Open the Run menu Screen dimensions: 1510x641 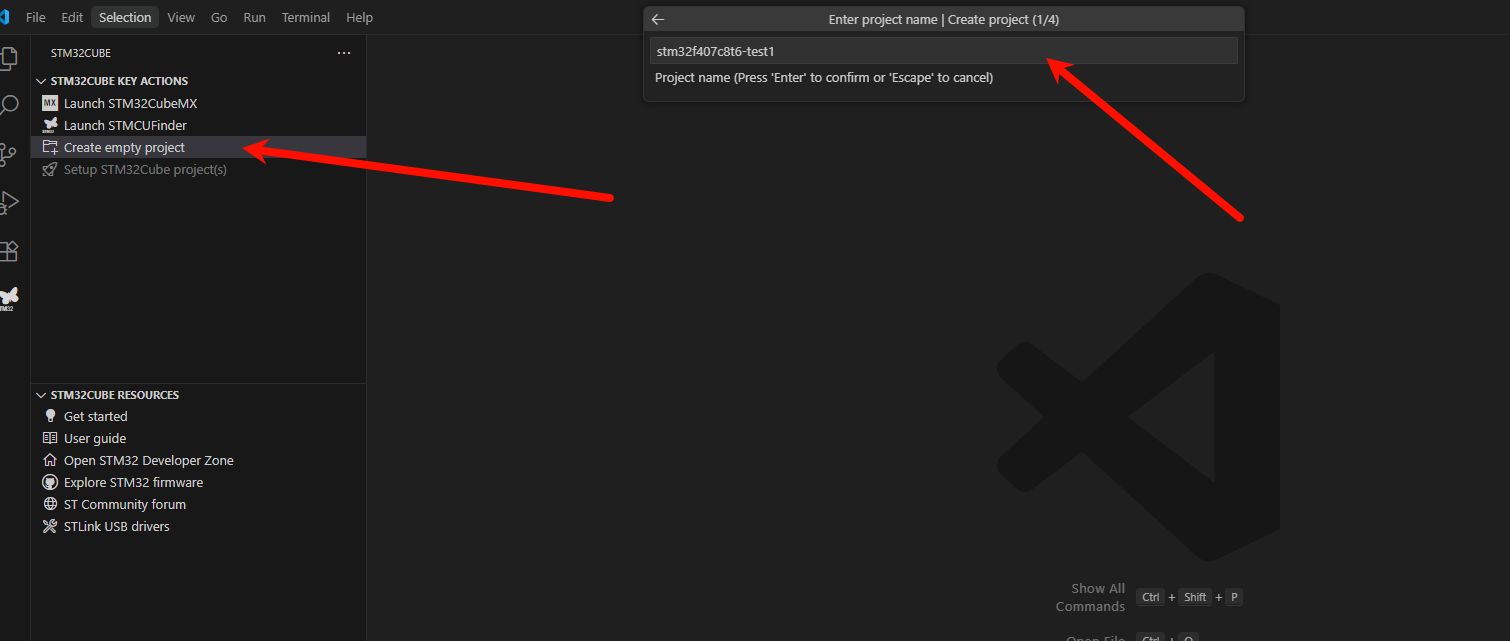(x=255, y=17)
